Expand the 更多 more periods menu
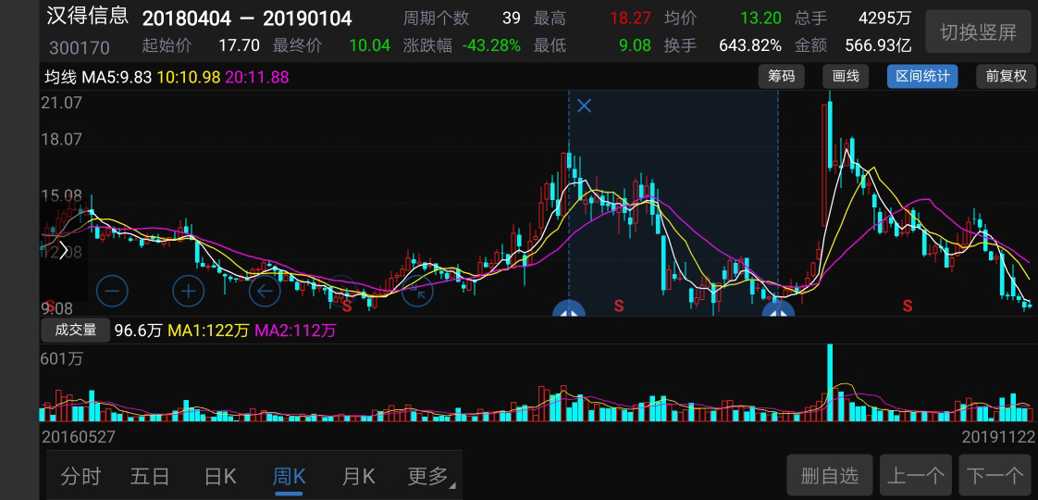Image resolution: width=1038 pixels, height=500 pixels. point(430,476)
